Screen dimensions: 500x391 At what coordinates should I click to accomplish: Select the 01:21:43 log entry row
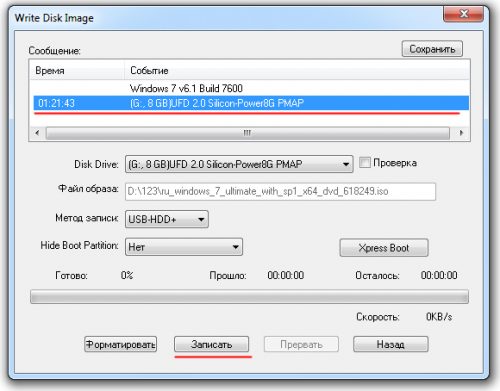point(251,103)
